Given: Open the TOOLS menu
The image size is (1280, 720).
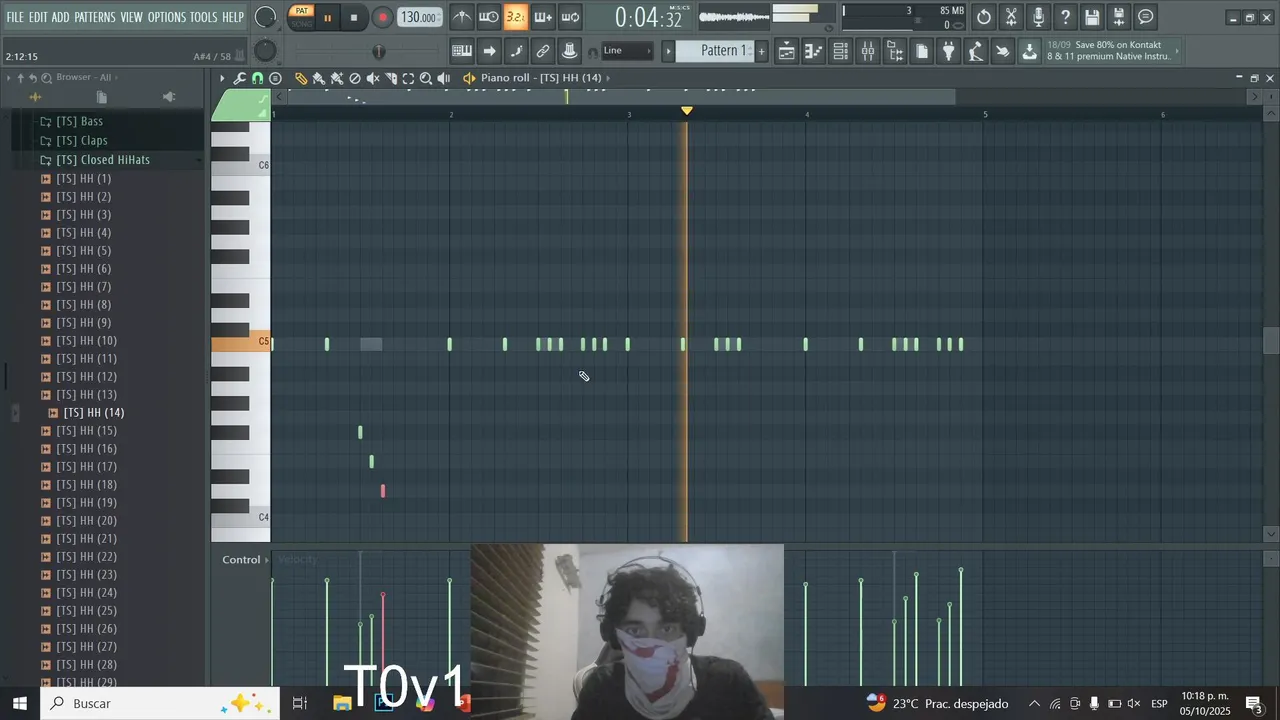Looking at the screenshot, I should coord(203,17).
